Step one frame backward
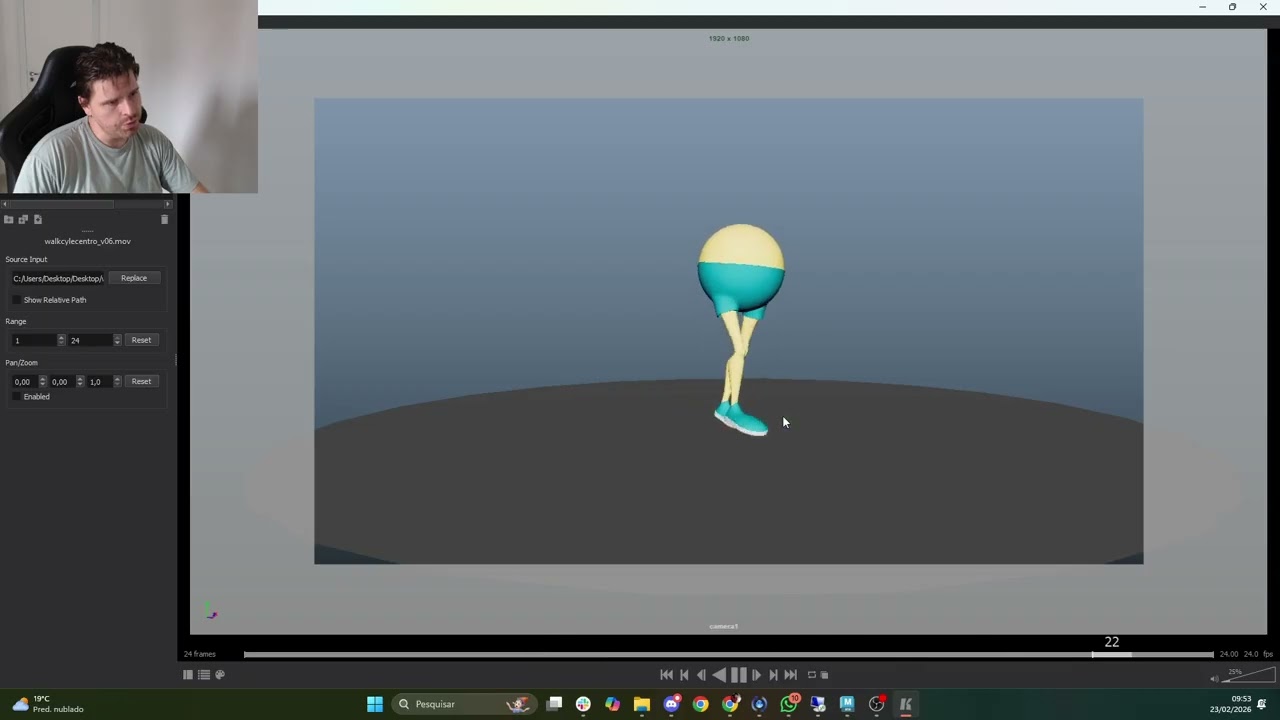Image resolution: width=1280 pixels, height=720 pixels. (x=701, y=675)
